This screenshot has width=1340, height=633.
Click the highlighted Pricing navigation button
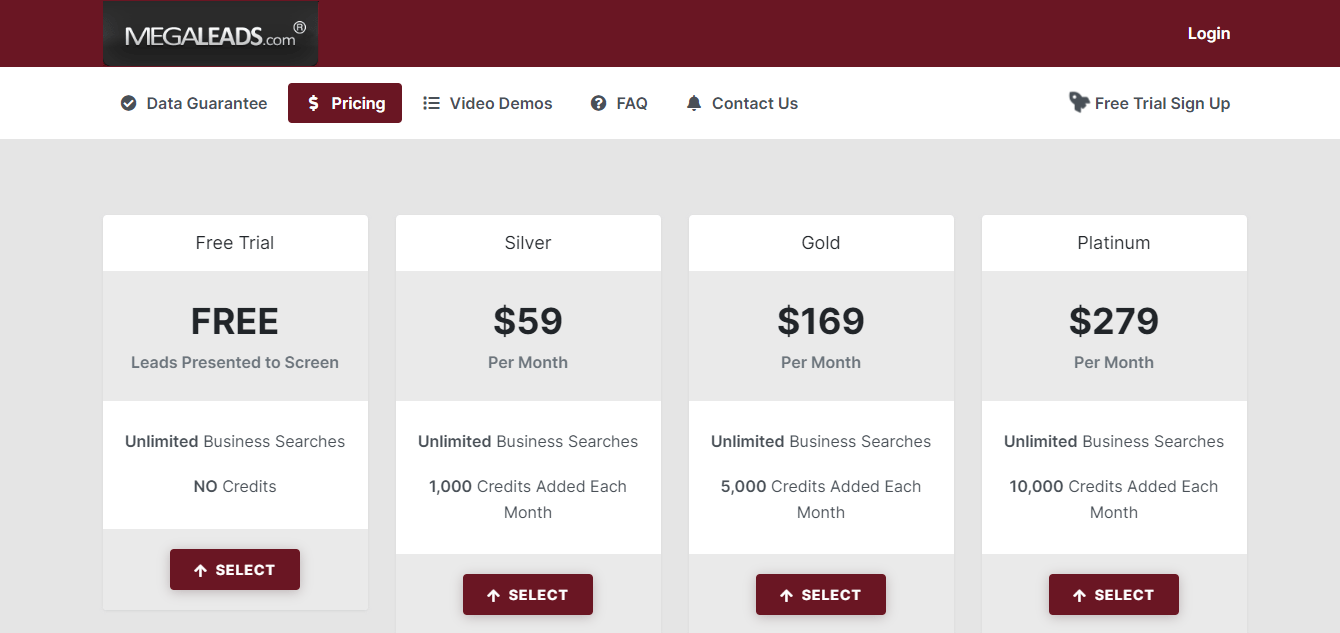click(x=345, y=103)
